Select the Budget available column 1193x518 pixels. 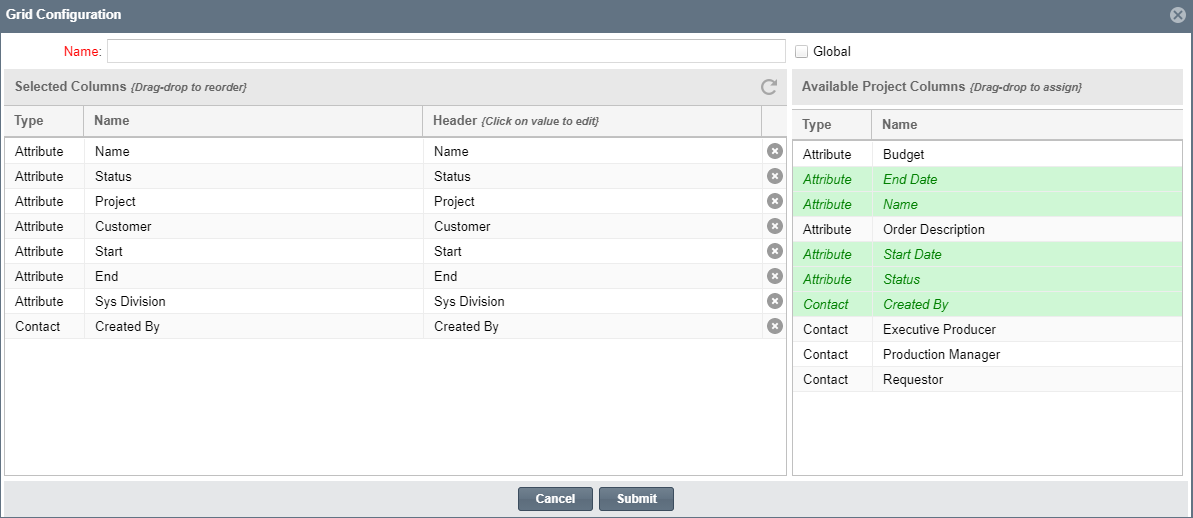point(988,154)
